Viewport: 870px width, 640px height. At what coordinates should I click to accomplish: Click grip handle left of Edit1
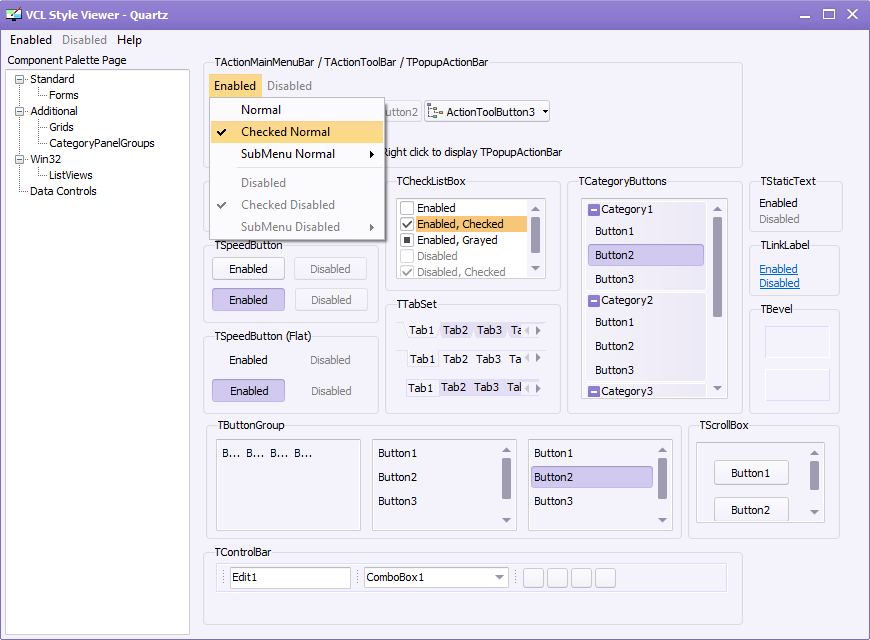point(224,578)
